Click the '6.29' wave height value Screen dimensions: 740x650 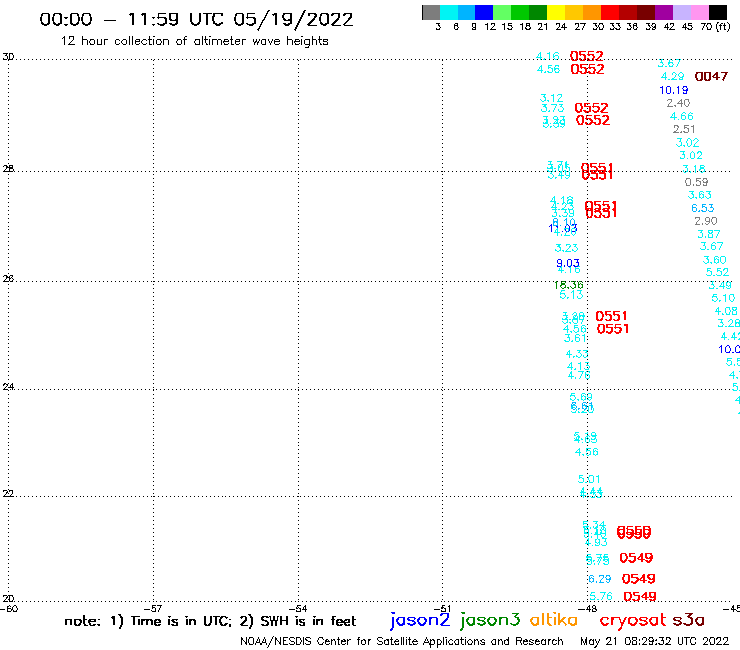coord(599,579)
